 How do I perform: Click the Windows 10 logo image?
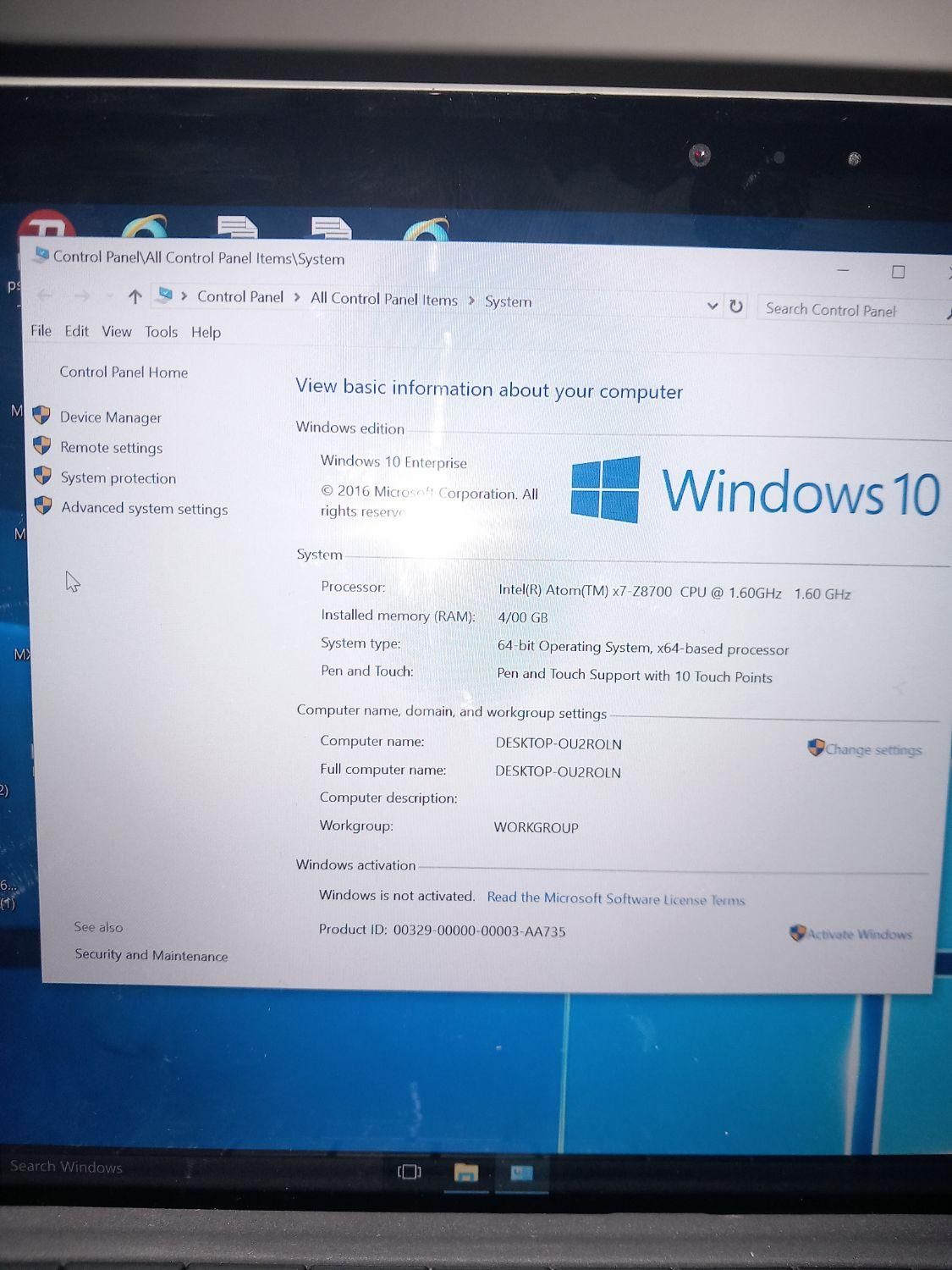[x=756, y=490]
